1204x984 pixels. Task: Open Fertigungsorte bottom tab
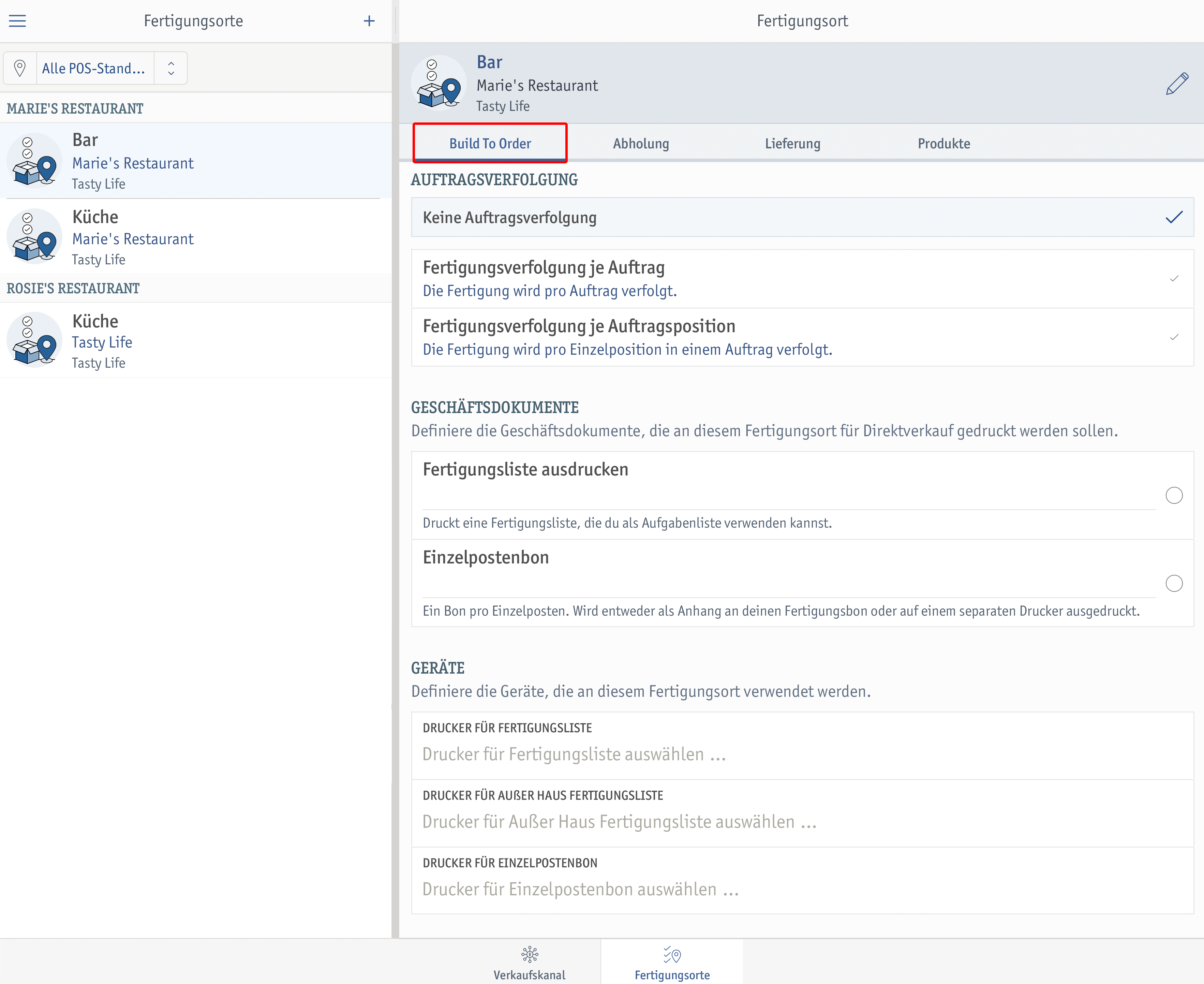pyautogui.click(x=672, y=962)
